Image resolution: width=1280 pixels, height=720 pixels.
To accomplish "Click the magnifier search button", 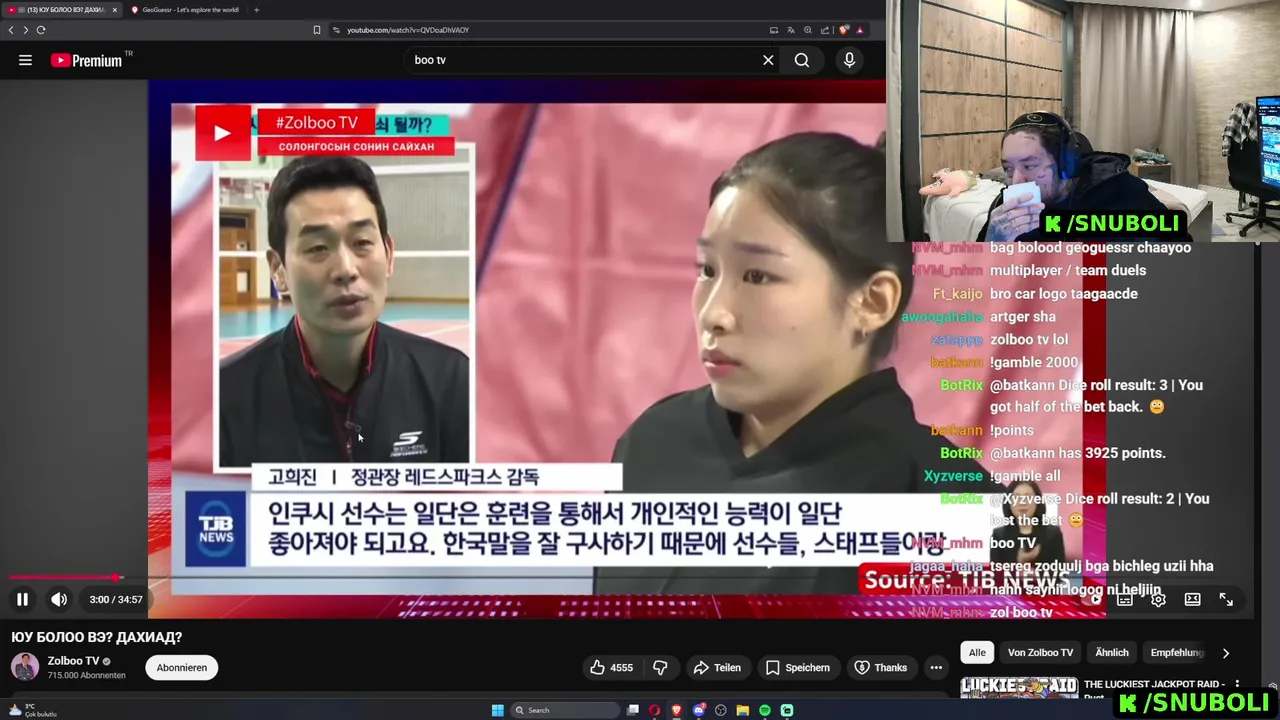I will click(x=802, y=60).
